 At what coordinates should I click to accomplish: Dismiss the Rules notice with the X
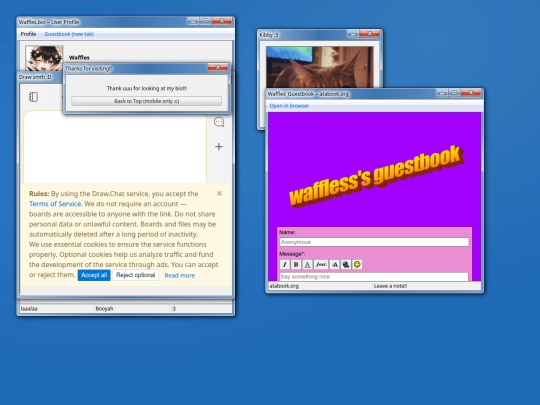pyautogui.click(x=219, y=194)
